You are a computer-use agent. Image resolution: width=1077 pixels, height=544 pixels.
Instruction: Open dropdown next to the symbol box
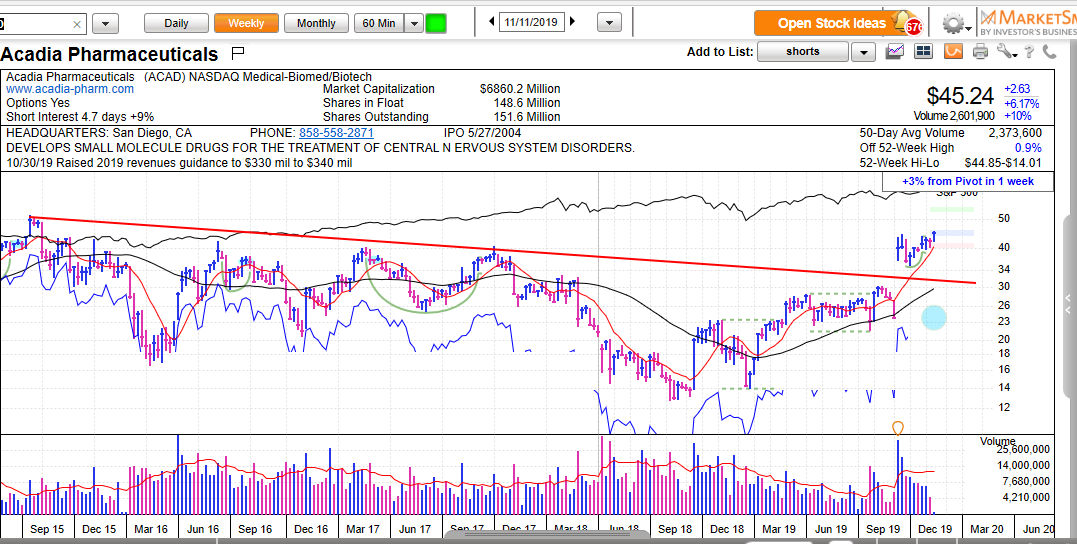click(105, 23)
